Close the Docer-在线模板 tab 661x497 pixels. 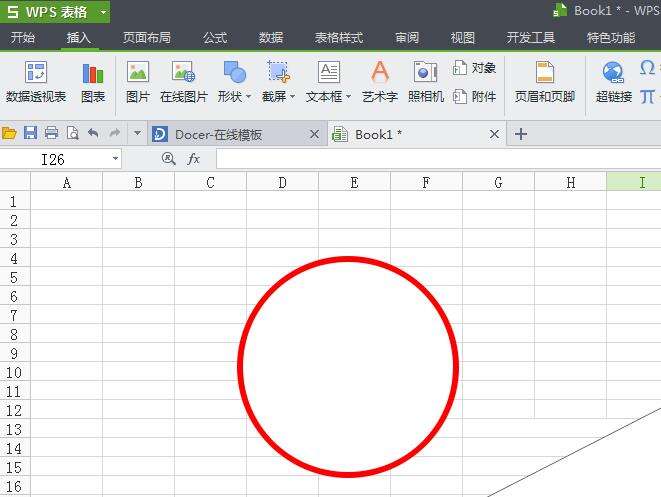[x=314, y=134]
